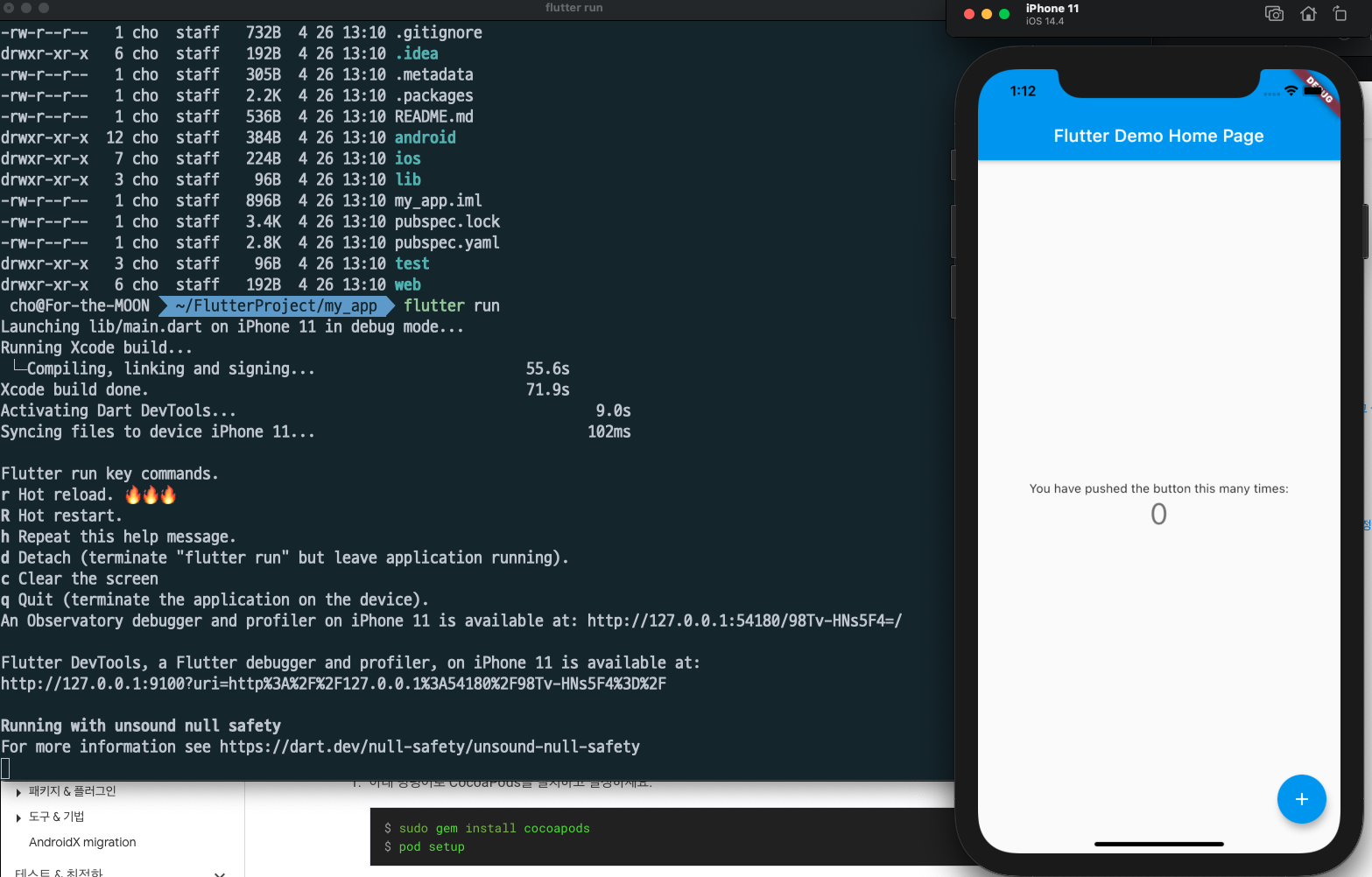Click the Simulator Home button icon

click(1308, 13)
